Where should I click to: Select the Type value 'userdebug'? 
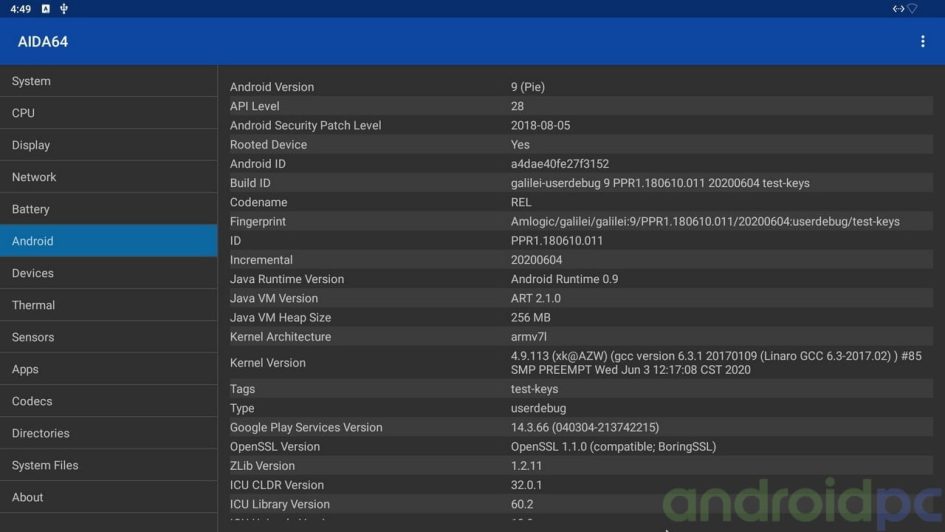point(538,408)
